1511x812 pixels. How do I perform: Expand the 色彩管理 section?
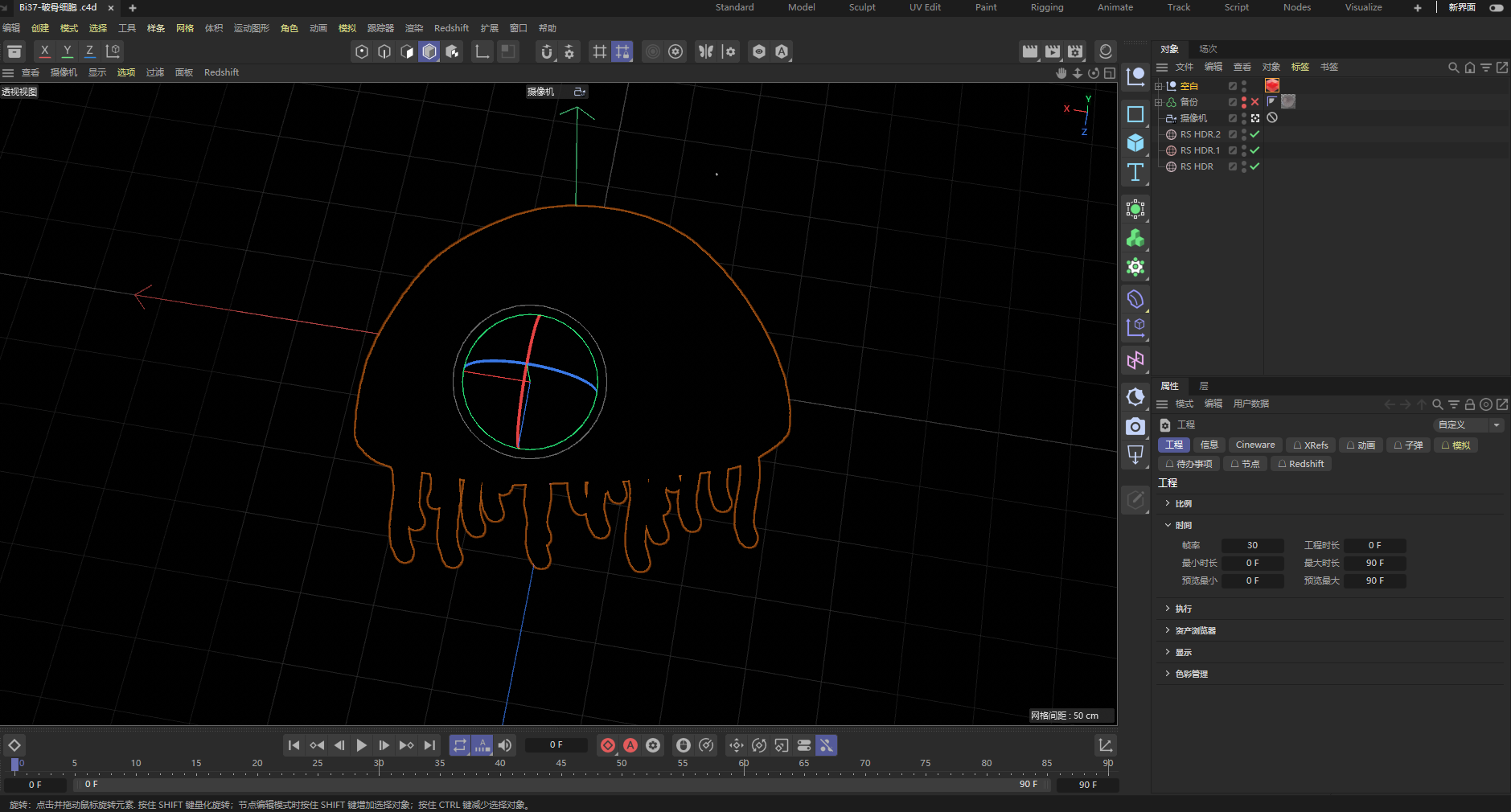tap(1168, 674)
